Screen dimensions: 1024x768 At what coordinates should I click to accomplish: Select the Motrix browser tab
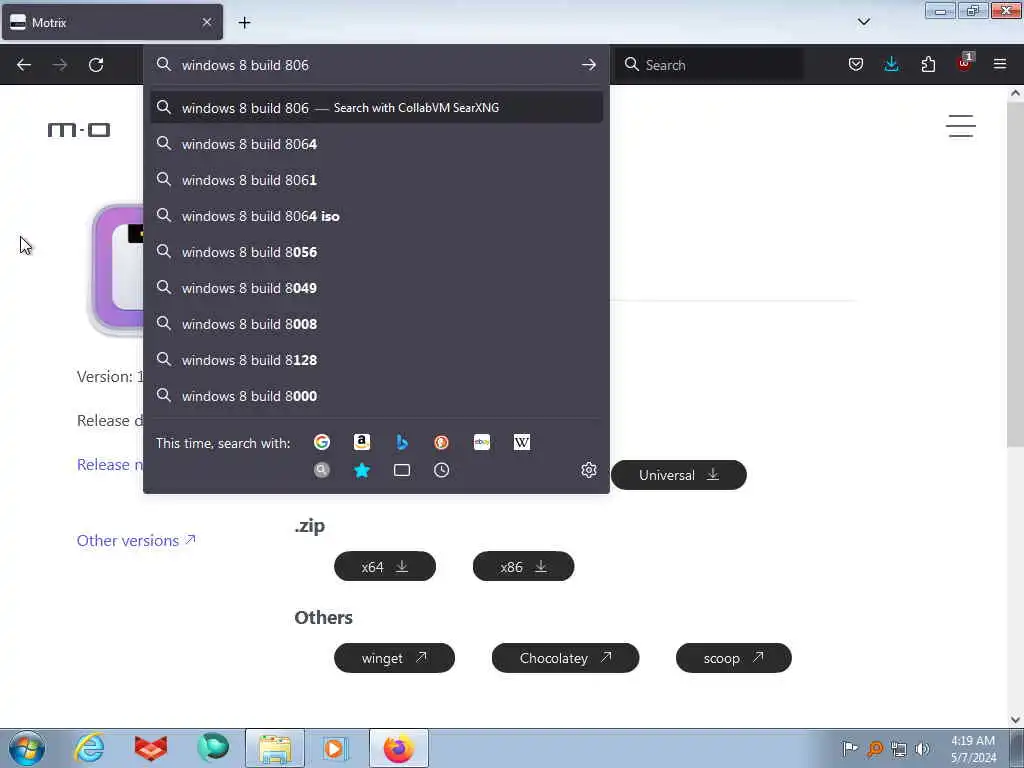pos(112,22)
